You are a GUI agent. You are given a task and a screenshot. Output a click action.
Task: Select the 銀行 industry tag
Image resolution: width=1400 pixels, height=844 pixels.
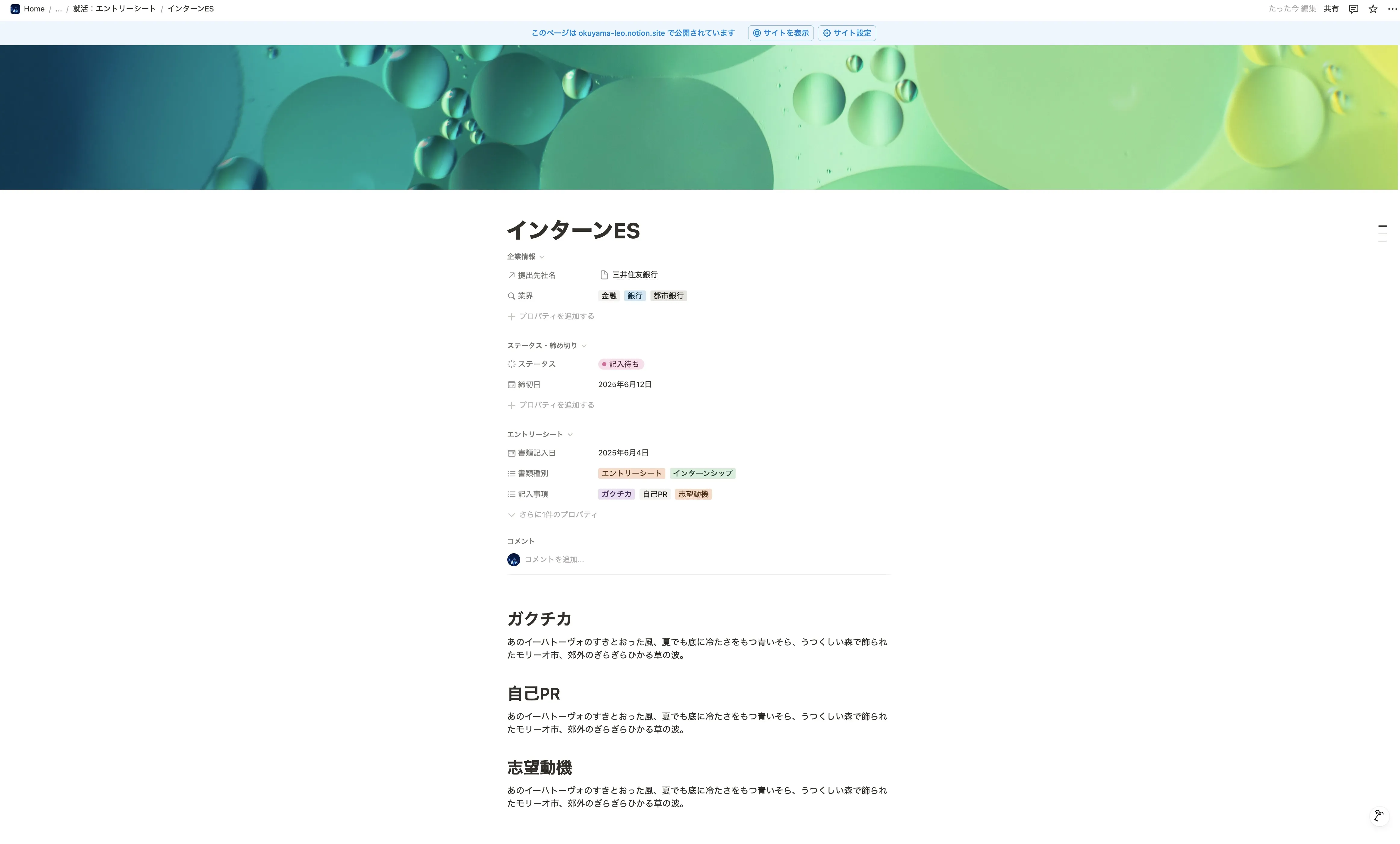pyautogui.click(x=634, y=295)
